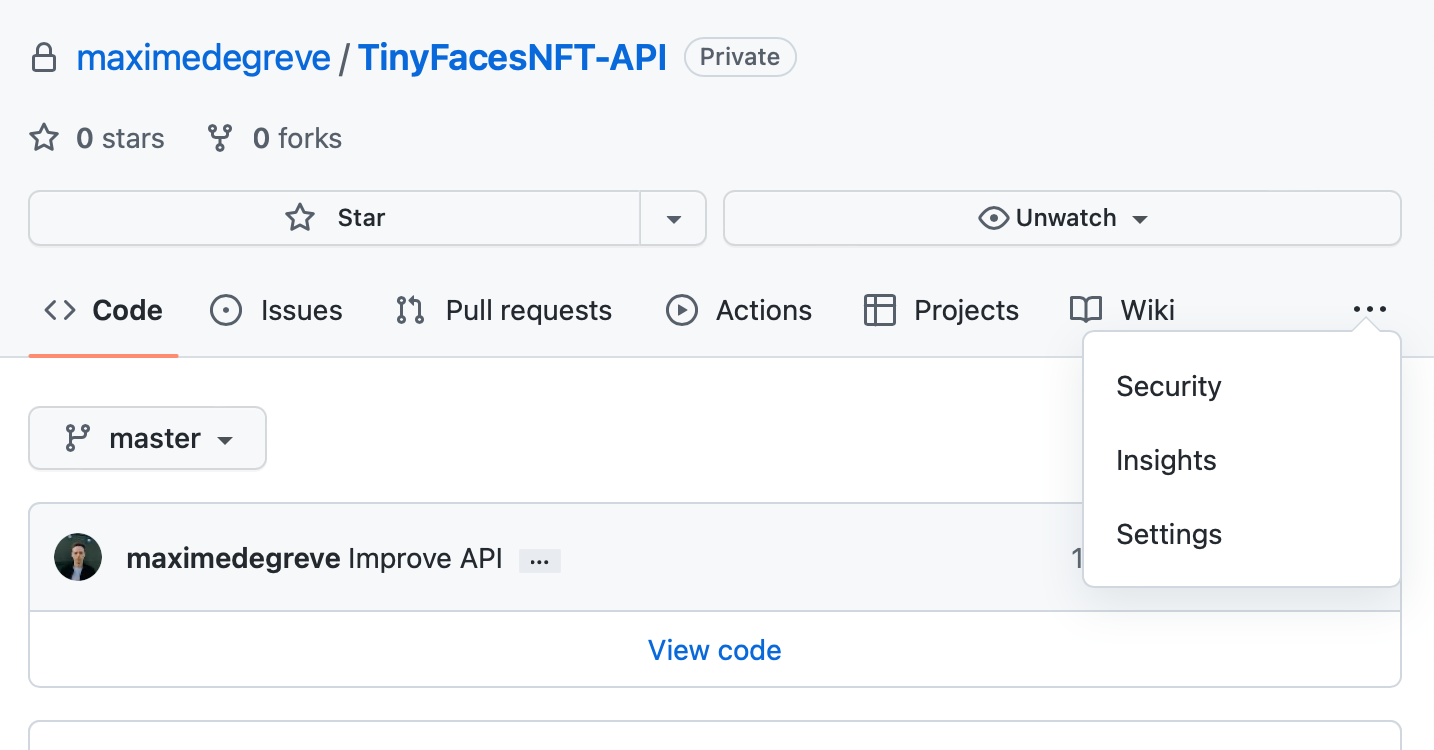Click the private repository lock icon

click(44, 58)
